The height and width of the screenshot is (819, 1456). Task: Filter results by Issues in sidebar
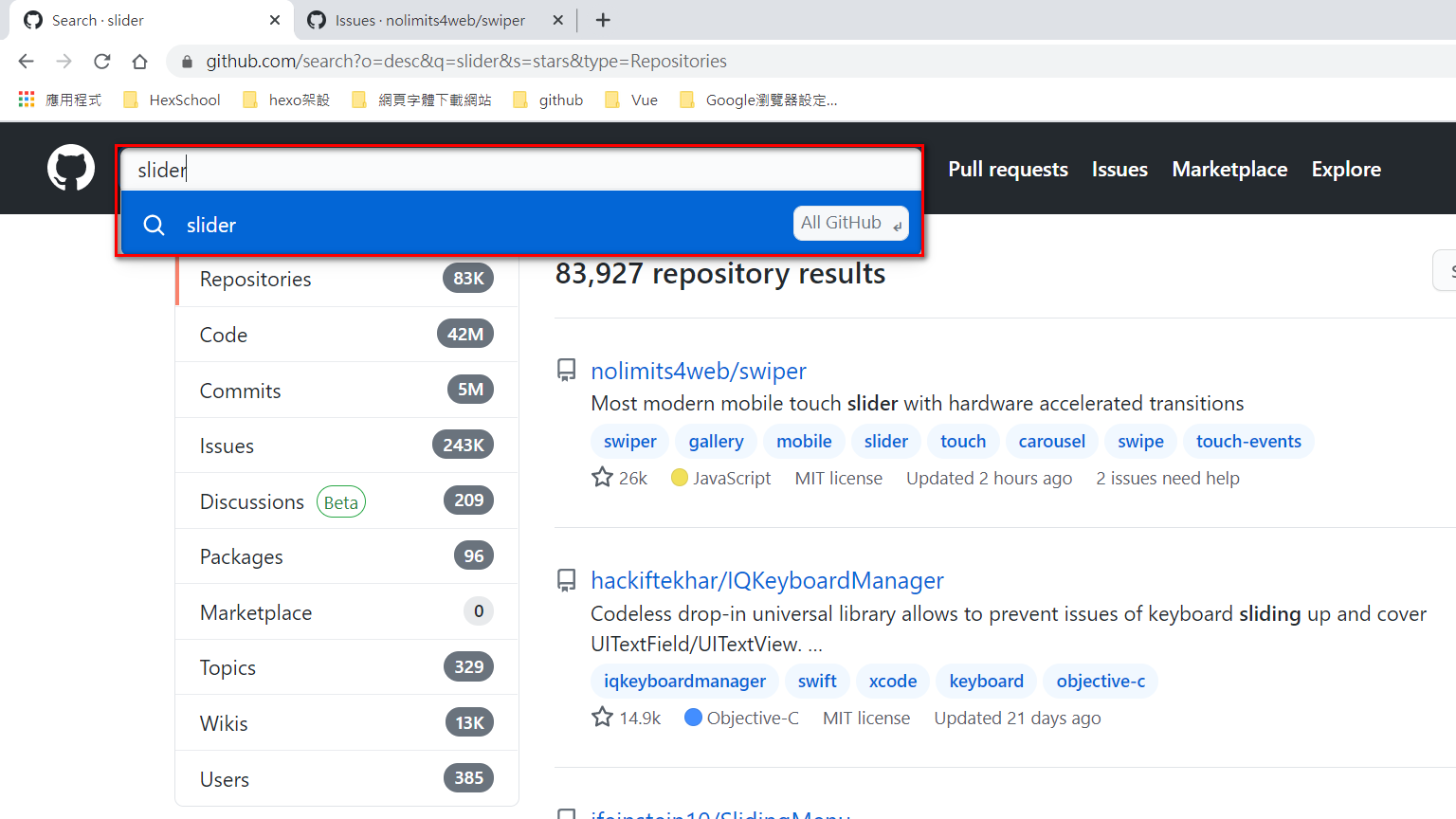click(x=347, y=446)
